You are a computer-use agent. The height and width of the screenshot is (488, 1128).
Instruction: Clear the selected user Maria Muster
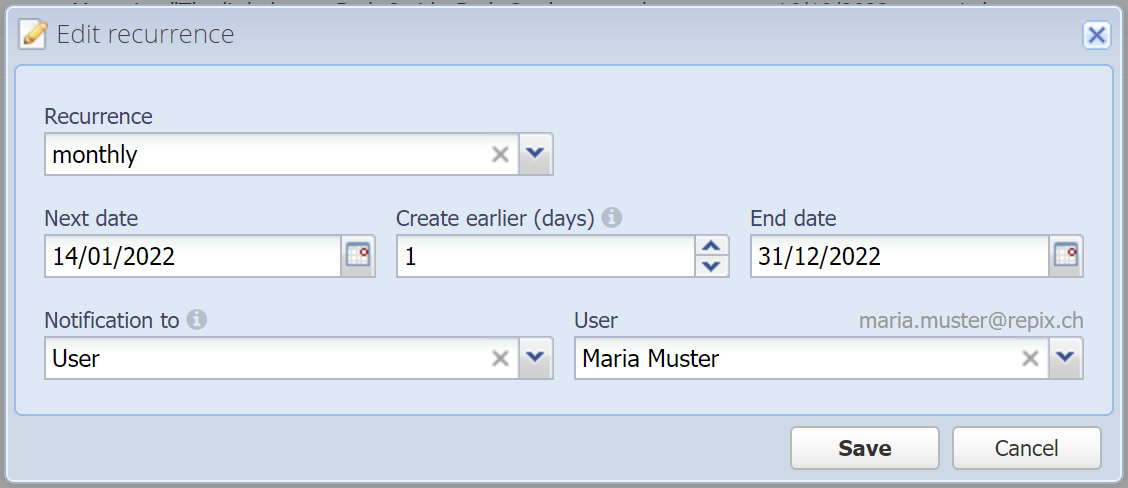[x=1030, y=358]
